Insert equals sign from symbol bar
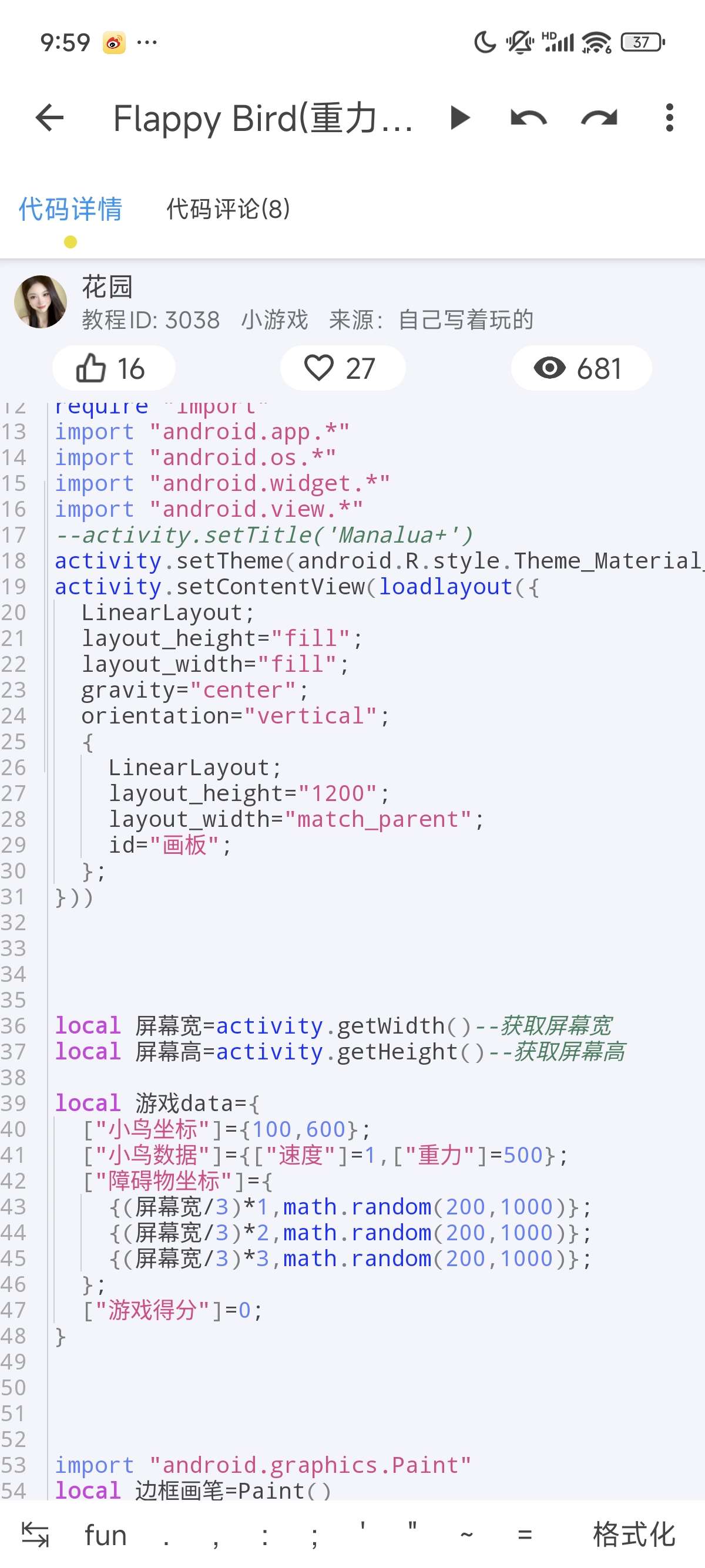This screenshot has width=705, height=1568. tap(525, 1535)
